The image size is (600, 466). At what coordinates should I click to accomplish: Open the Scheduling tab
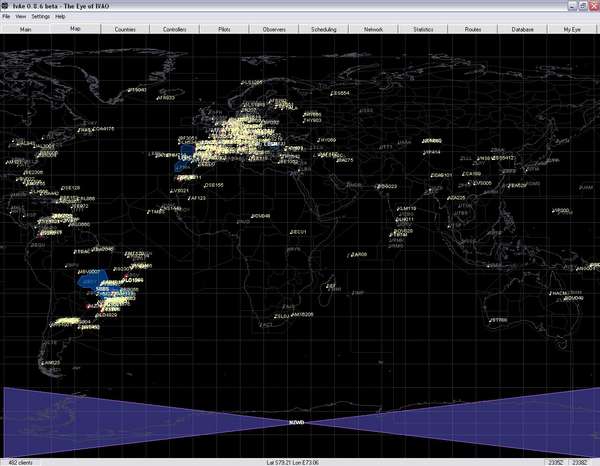pyautogui.click(x=323, y=30)
